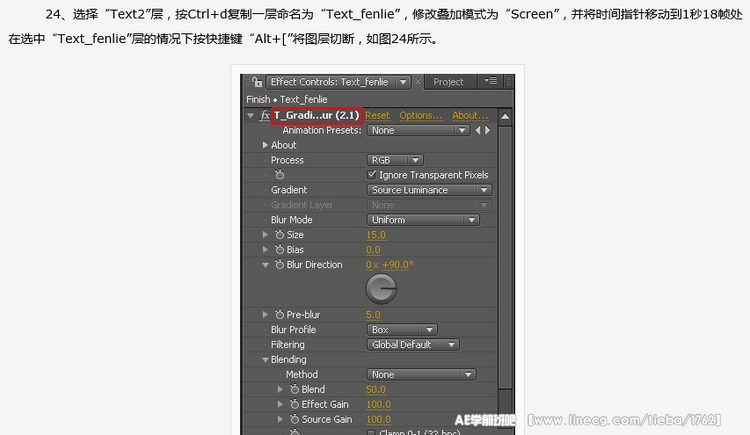The image size is (750, 435).
Task: Toggle the Blur Direction stopwatch
Action: pos(280,264)
